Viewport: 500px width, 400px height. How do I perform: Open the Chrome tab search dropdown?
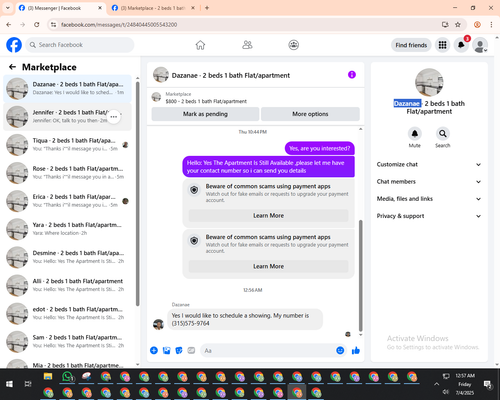click(8, 8)
